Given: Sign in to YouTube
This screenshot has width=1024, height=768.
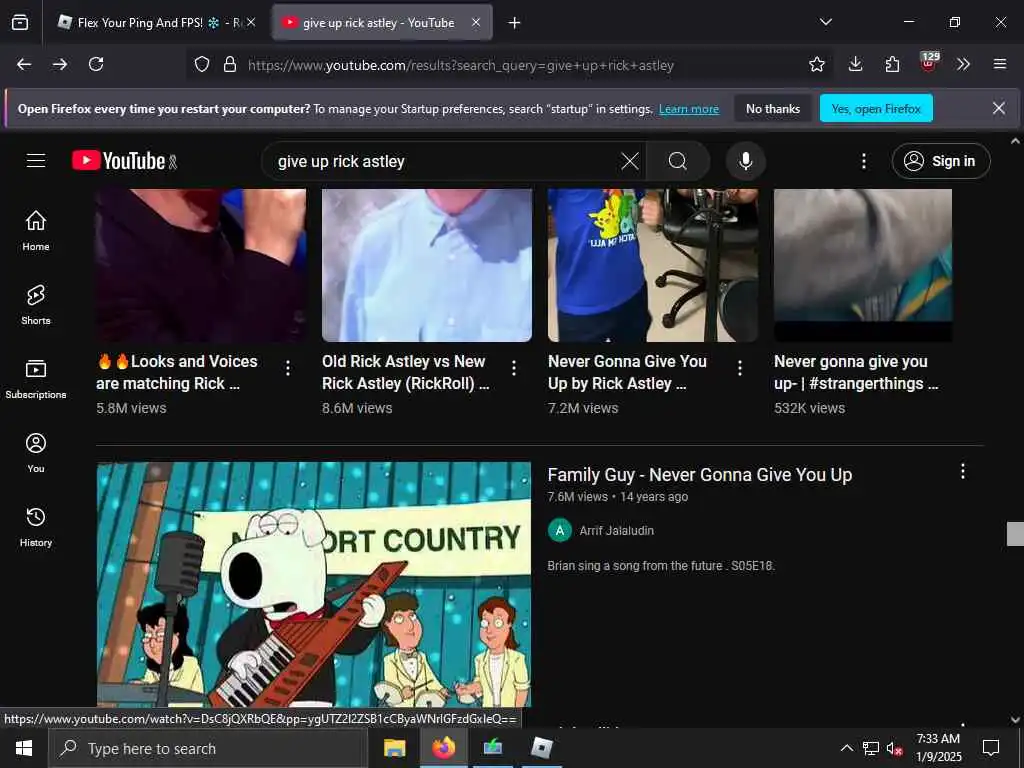Looking at the screenshot, I should (941, 161).
